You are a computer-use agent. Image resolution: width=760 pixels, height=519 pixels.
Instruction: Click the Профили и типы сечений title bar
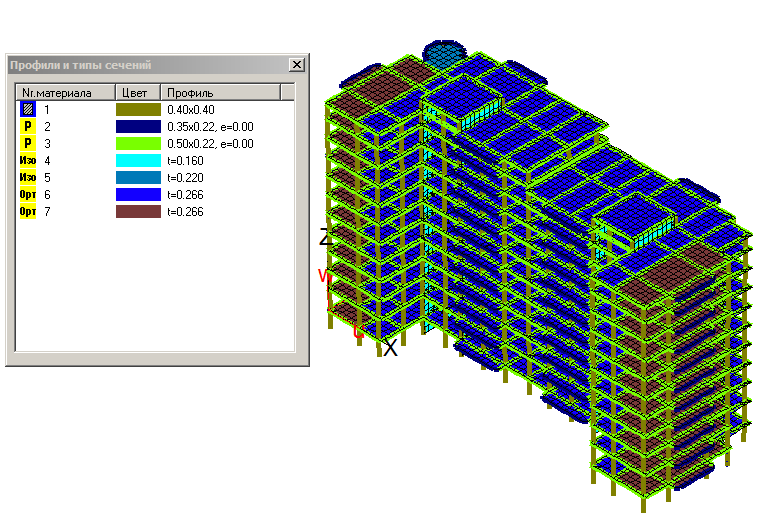click(x=157, y=65)
